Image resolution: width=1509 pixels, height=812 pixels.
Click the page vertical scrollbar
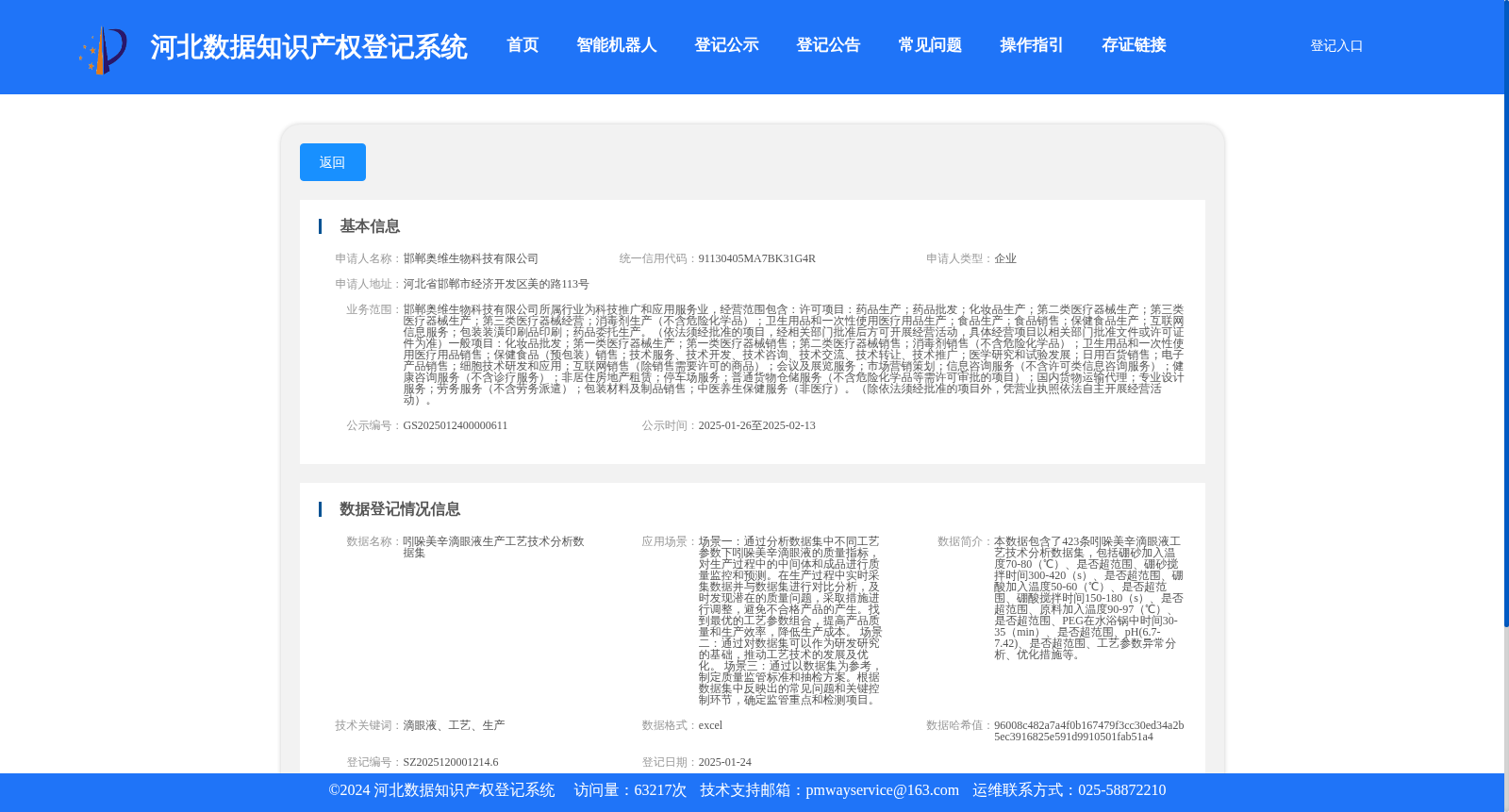coord(1506,311)
